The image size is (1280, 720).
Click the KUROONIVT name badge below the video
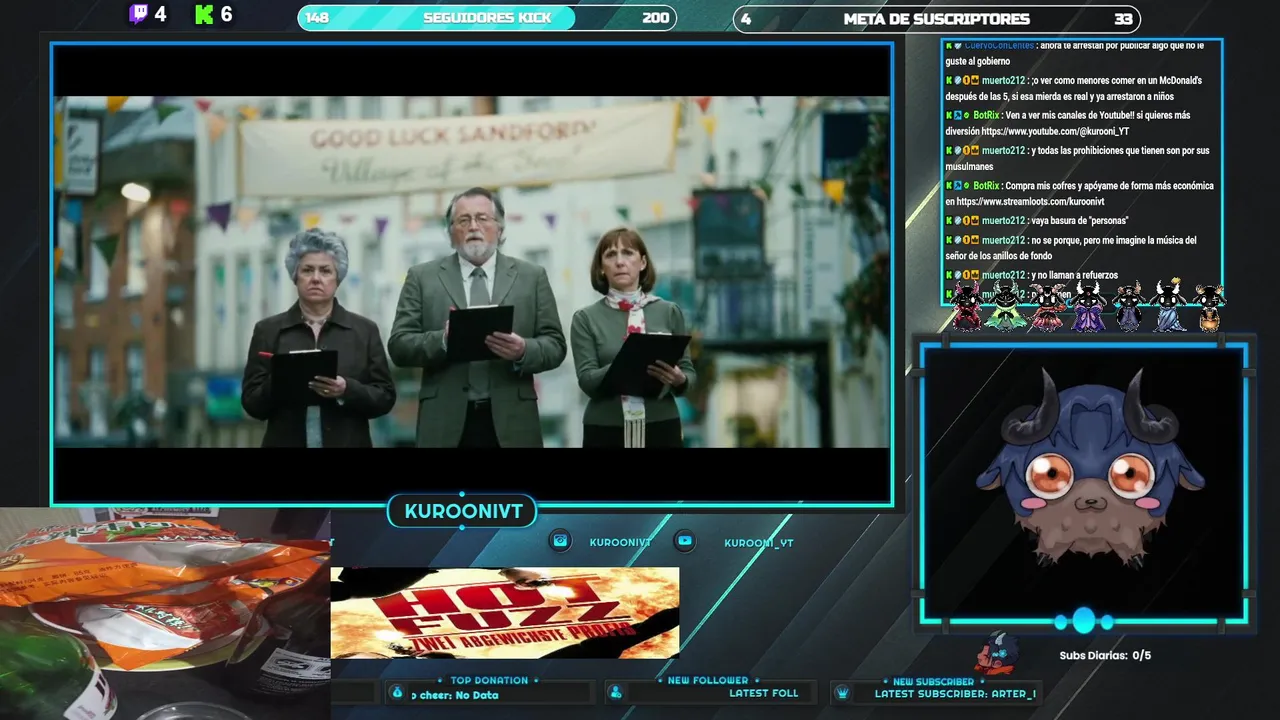(x=463, y=511)
